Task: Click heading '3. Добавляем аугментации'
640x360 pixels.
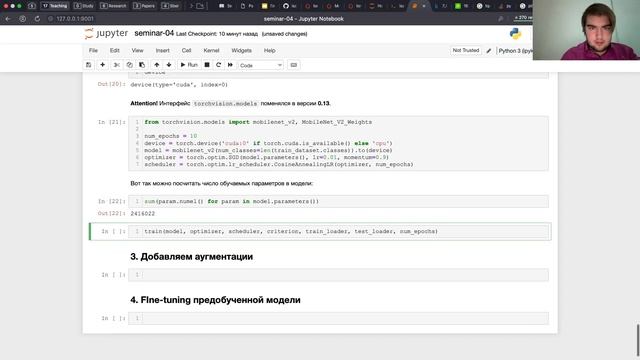Action: 191,257
